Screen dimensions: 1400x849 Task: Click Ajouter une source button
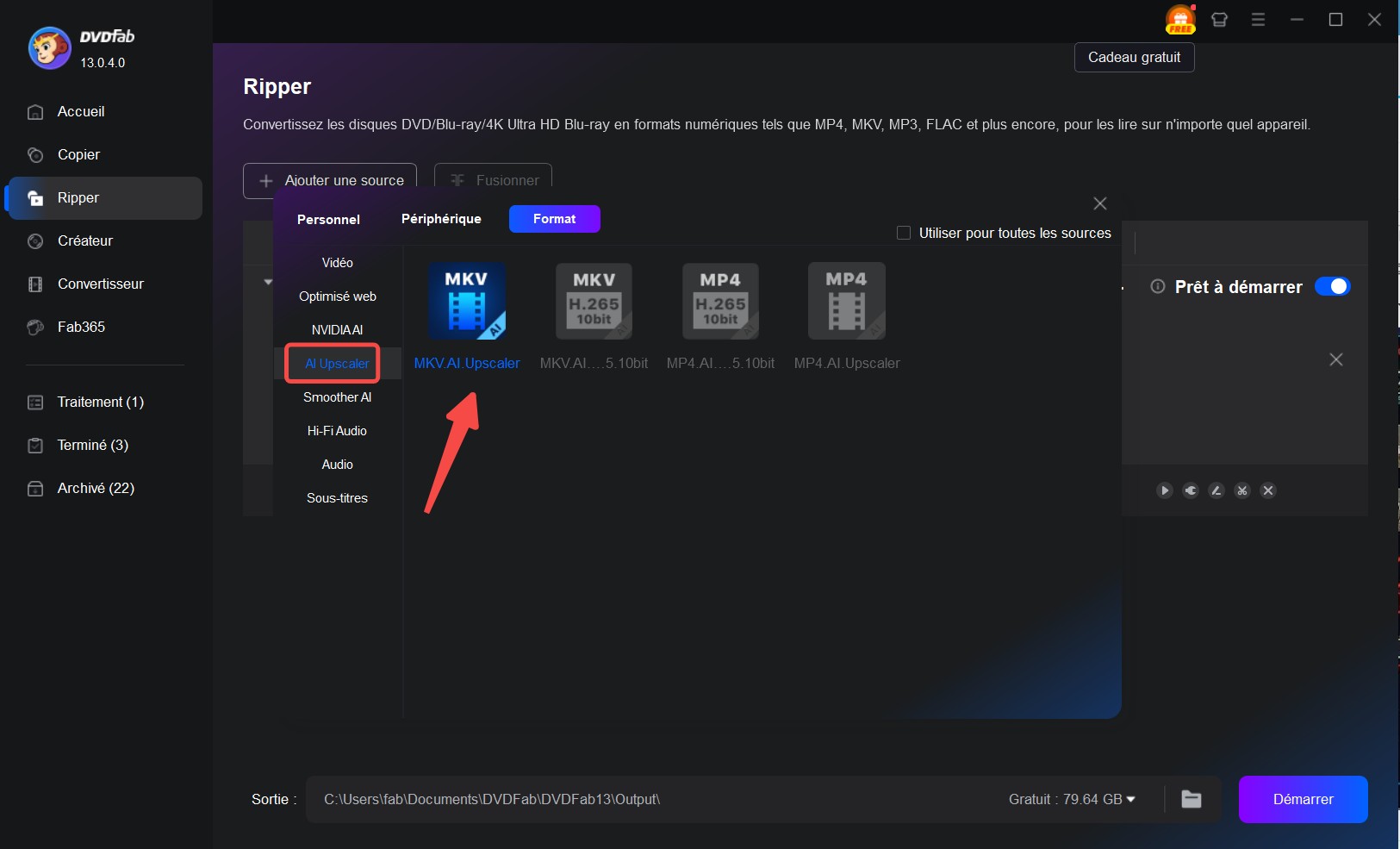coord(330,180)
